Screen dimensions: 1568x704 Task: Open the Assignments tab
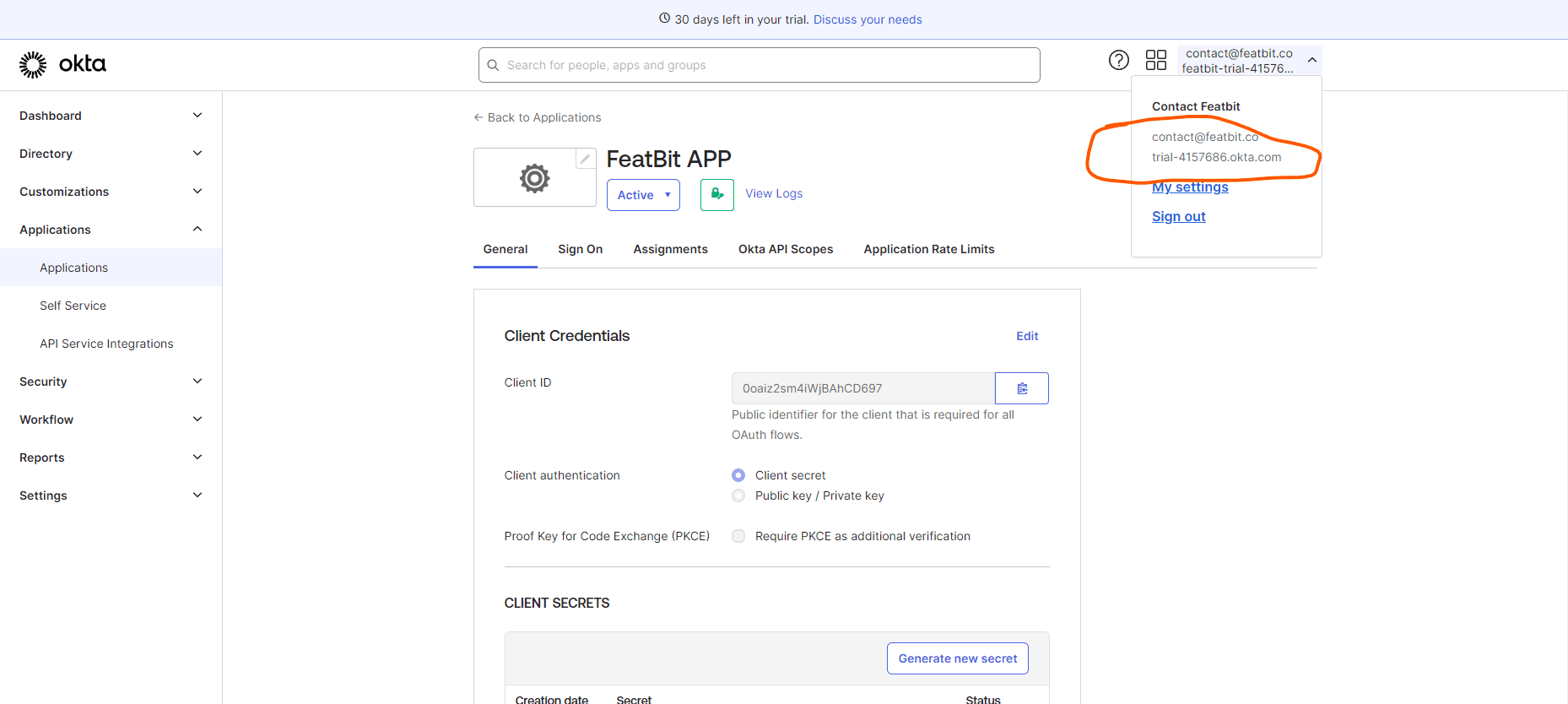pyautogui.click(x=671, y=249)
